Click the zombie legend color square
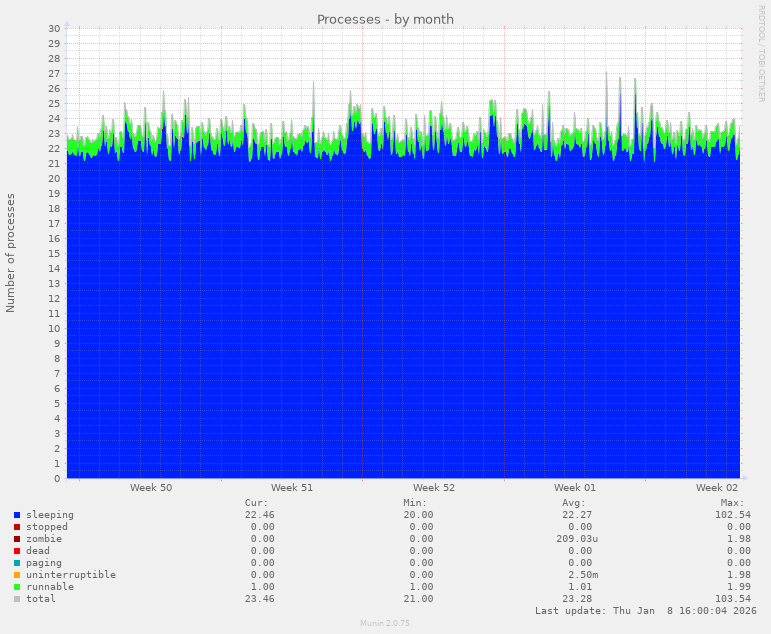 click(x=17, y=539)
